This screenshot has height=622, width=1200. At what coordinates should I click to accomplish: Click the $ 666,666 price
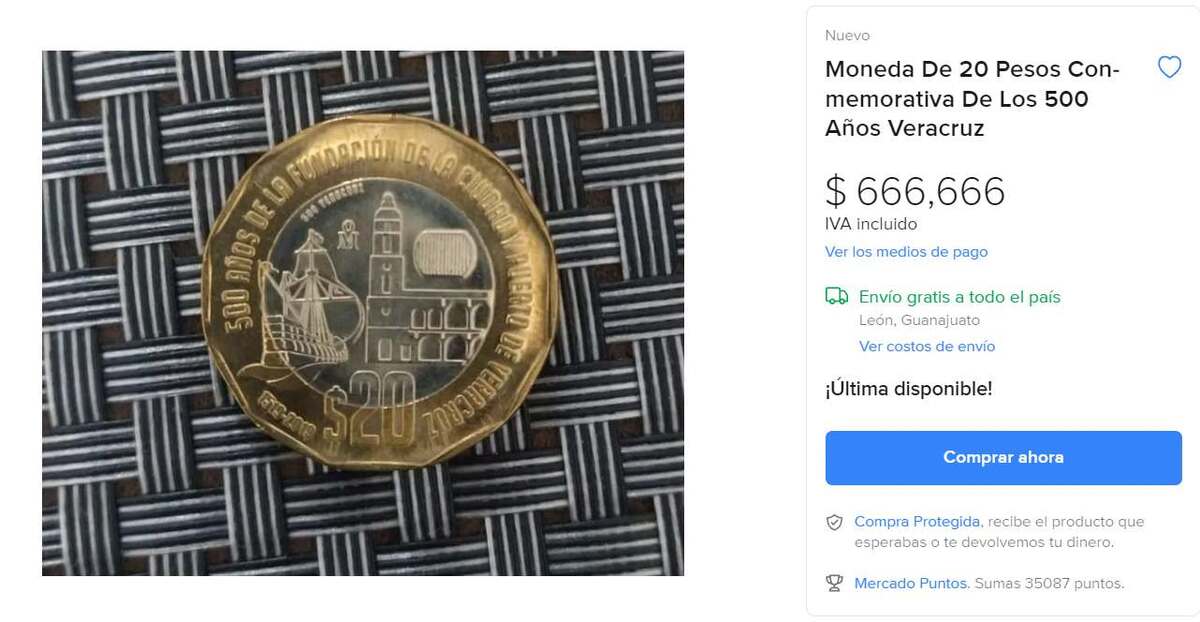coord(915,191)
